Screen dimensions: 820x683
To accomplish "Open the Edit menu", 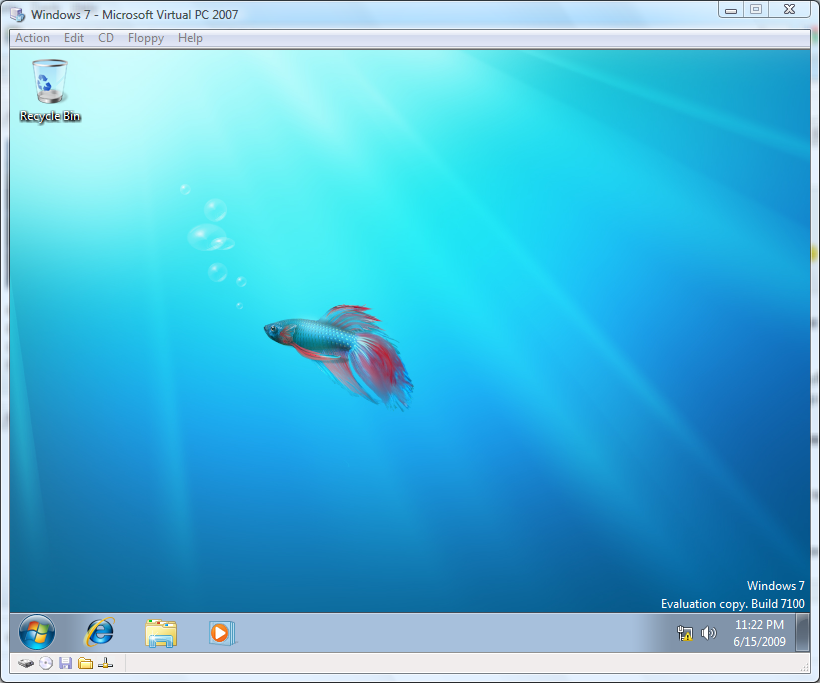I will [x=73, y=38].
